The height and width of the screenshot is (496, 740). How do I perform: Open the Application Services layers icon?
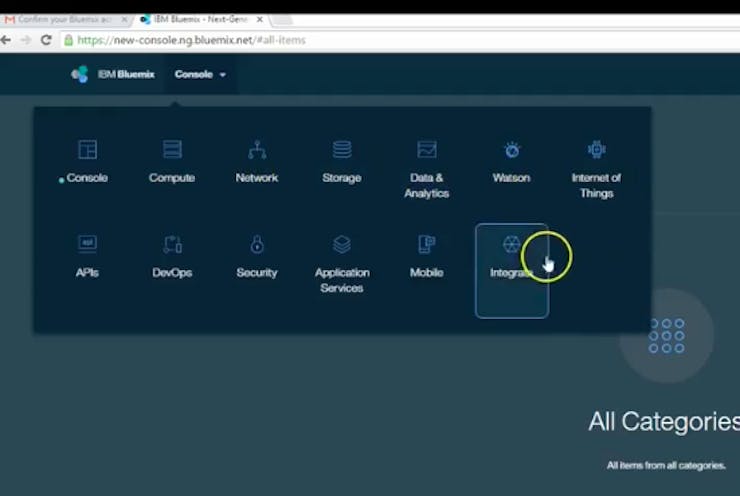tap(342, 244)
